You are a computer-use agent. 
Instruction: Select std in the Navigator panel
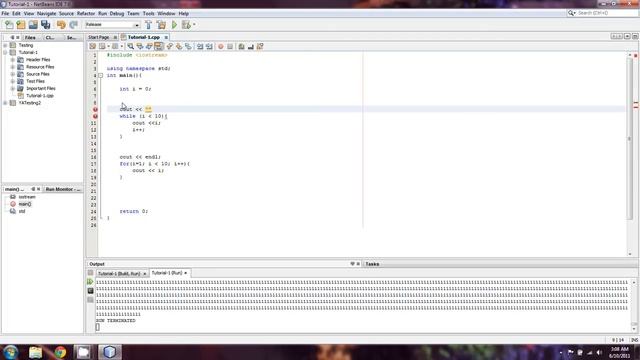point(22,211)
